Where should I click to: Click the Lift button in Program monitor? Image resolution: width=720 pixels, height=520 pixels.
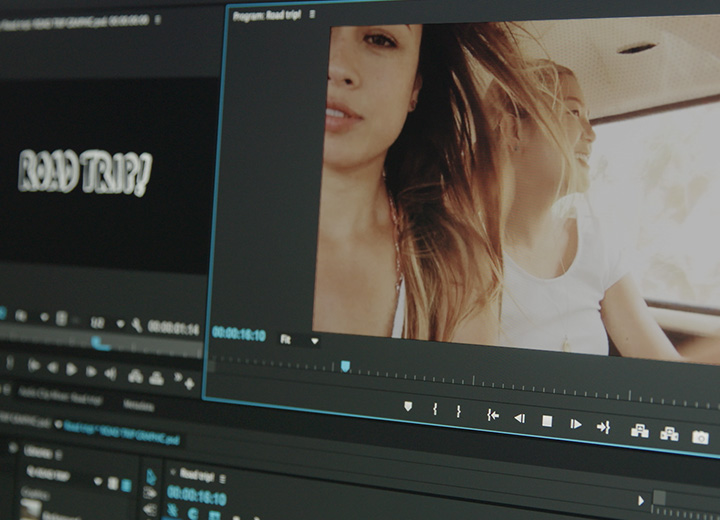tap(639, 431)
